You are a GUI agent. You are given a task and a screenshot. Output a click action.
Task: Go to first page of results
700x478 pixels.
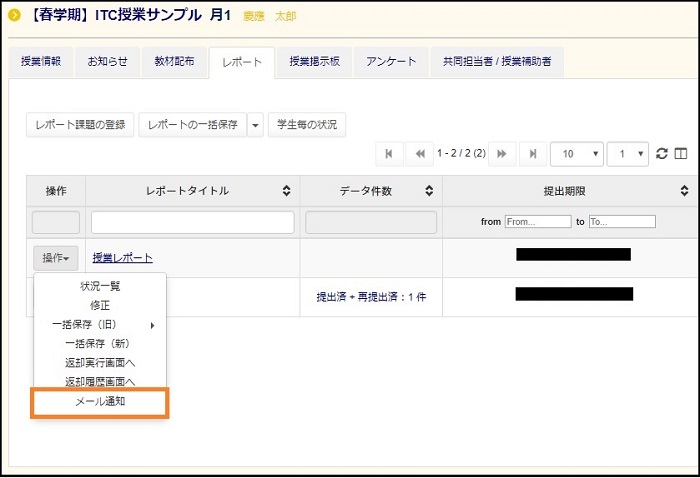(388, 154)
